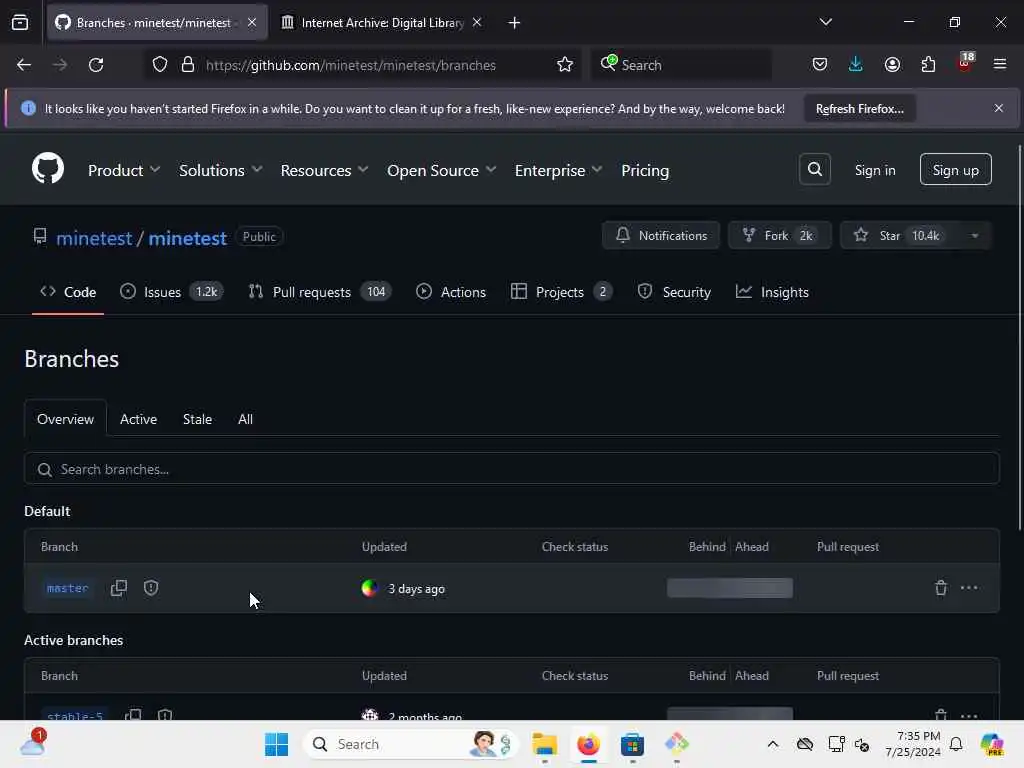This screenshot has height=768, width=1024.
Task: Go back to previous page
Action: [x=24, y=65]
